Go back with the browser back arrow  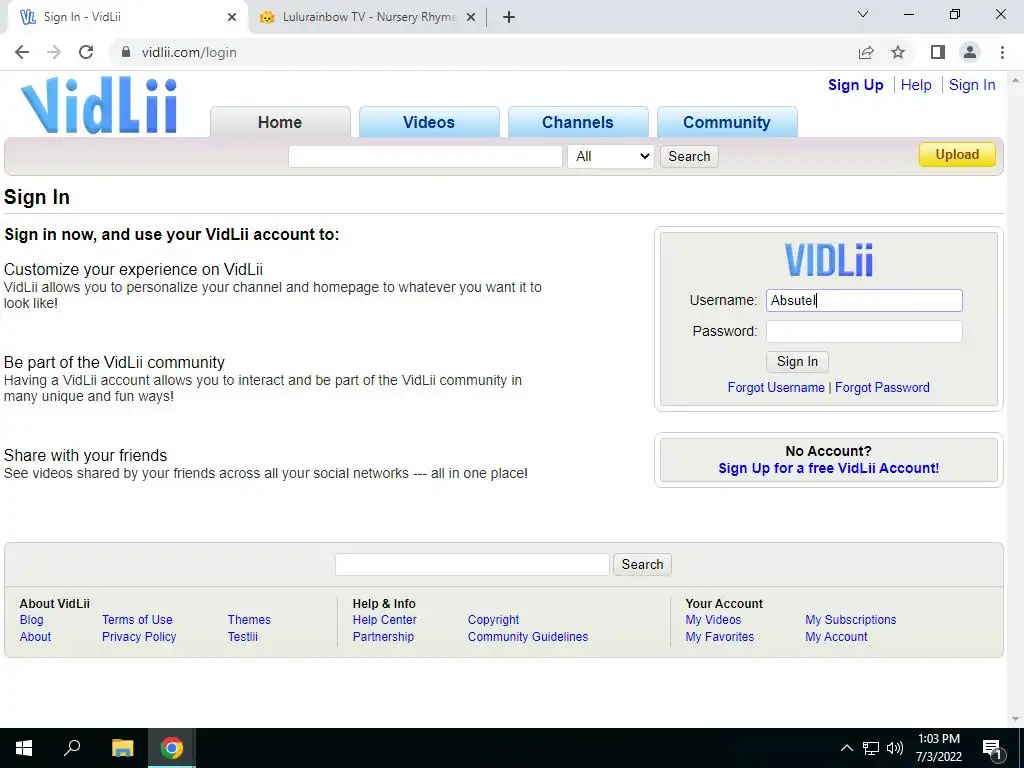click(x=22, y=52)
